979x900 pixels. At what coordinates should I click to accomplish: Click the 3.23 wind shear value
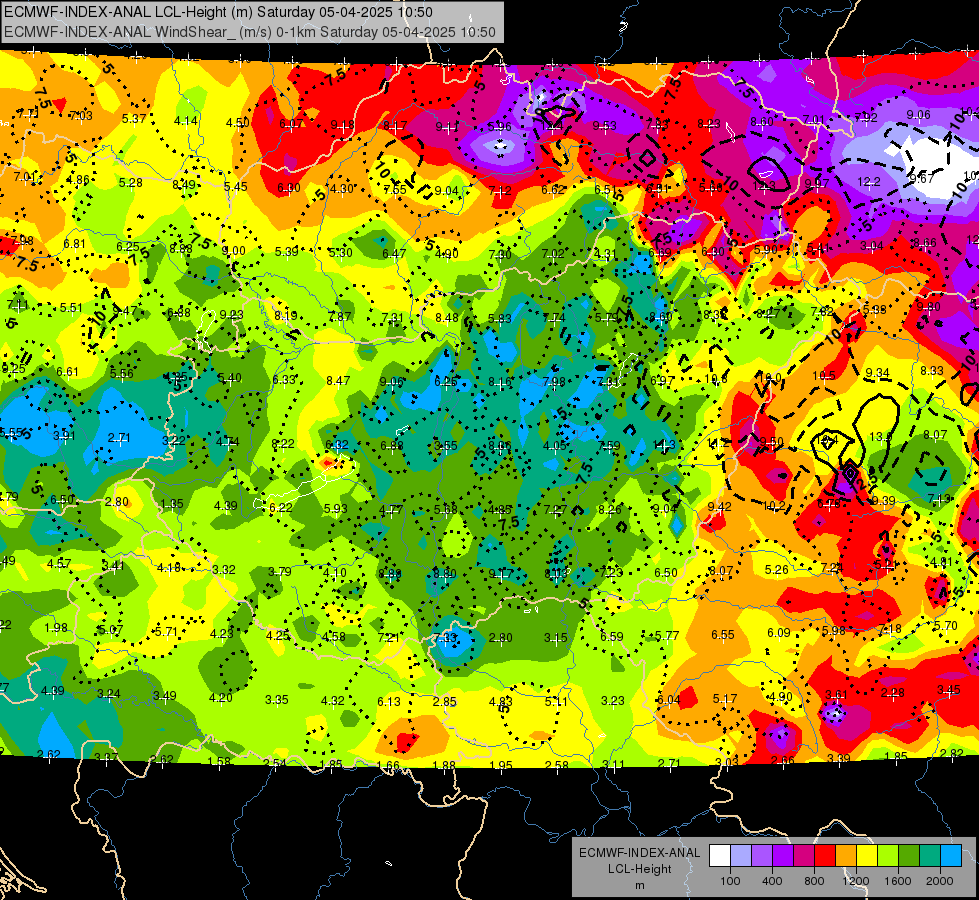(x=612, y=701)
